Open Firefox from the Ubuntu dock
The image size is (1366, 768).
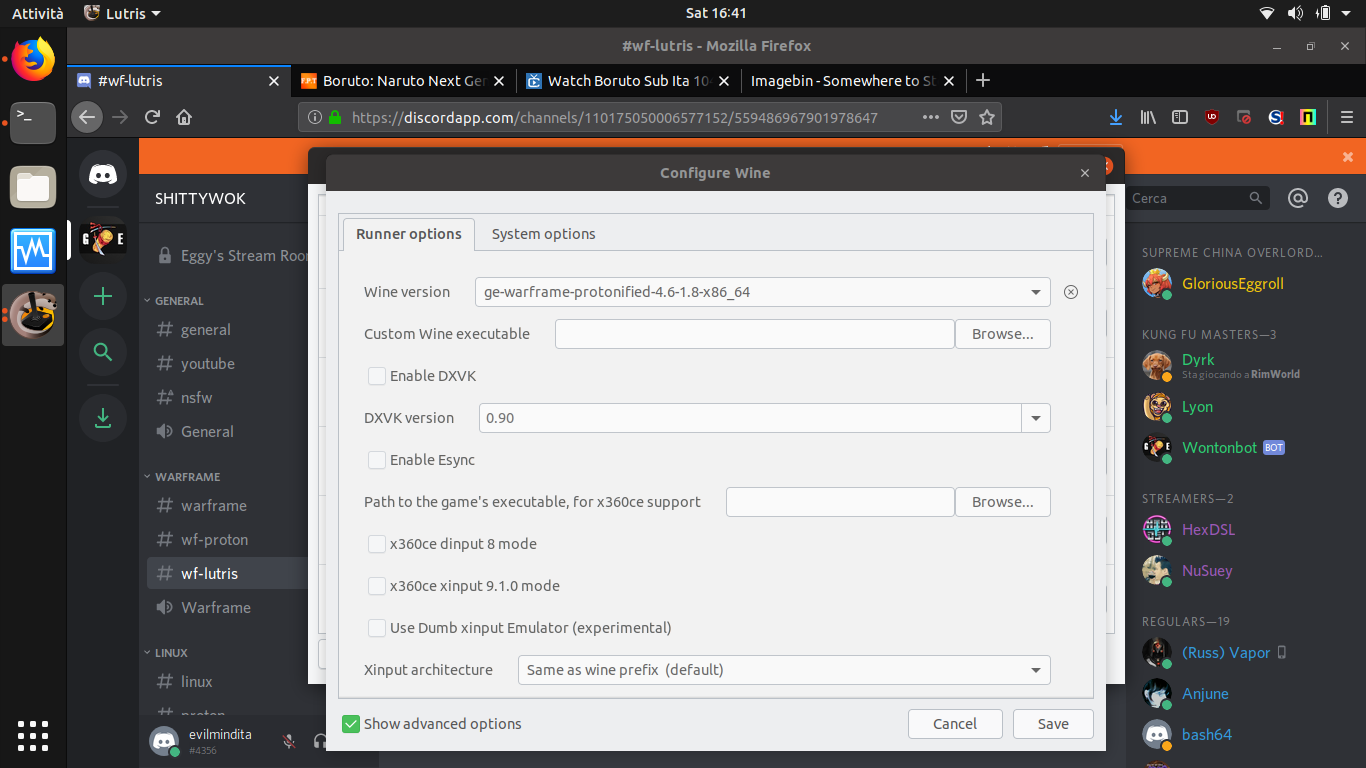(33, 59)
